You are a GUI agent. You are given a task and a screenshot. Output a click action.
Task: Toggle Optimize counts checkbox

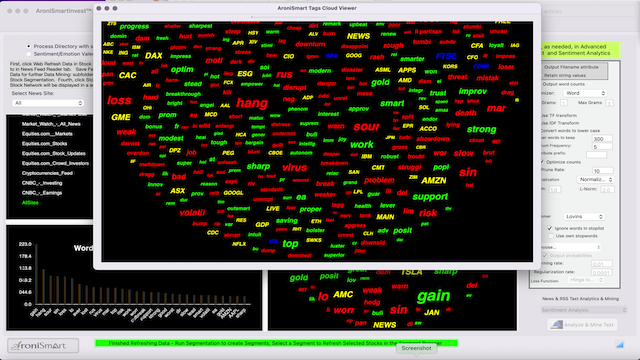[543, 162]
